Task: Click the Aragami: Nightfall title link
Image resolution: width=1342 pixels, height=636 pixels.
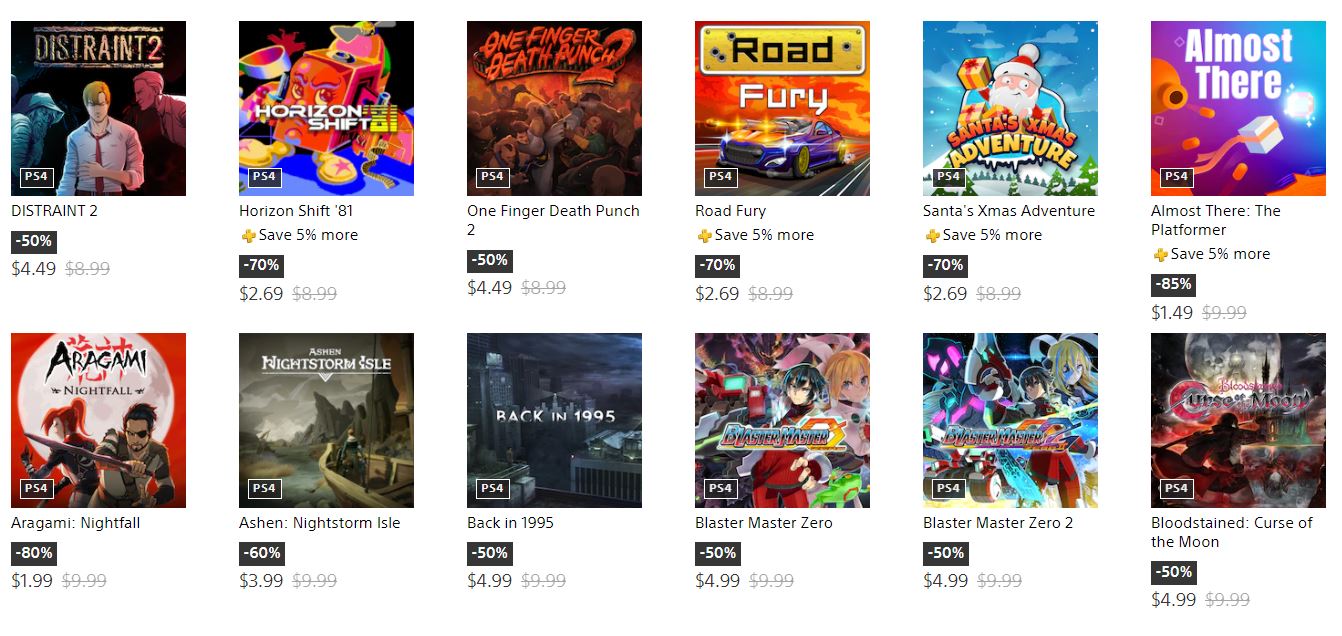Action: [x=75, y=523]
